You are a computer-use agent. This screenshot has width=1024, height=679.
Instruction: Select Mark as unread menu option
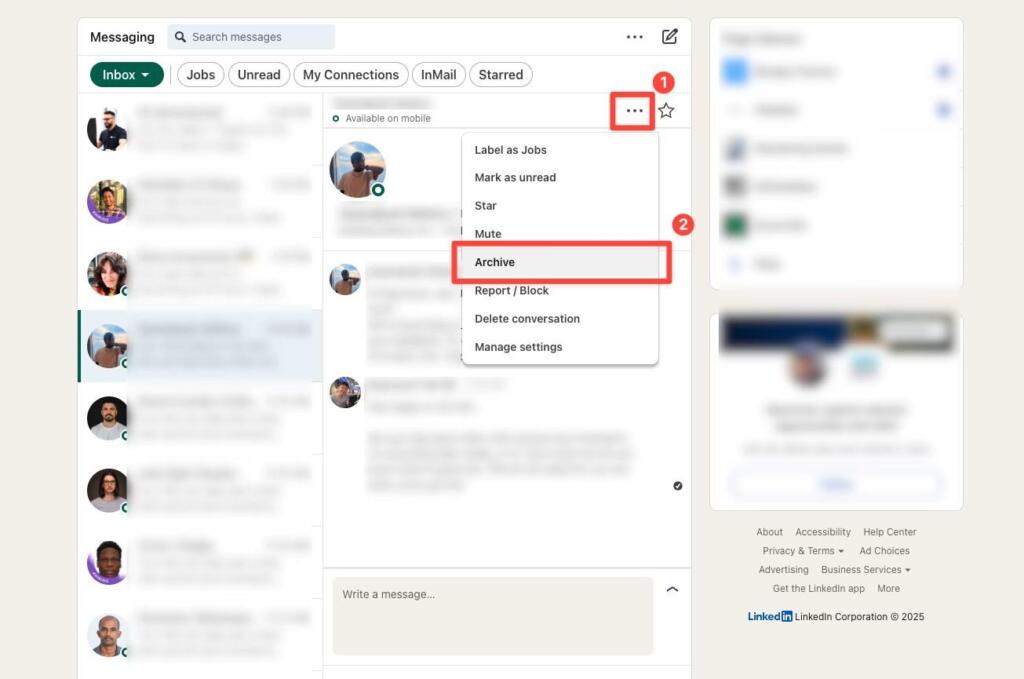coord(515,178)
